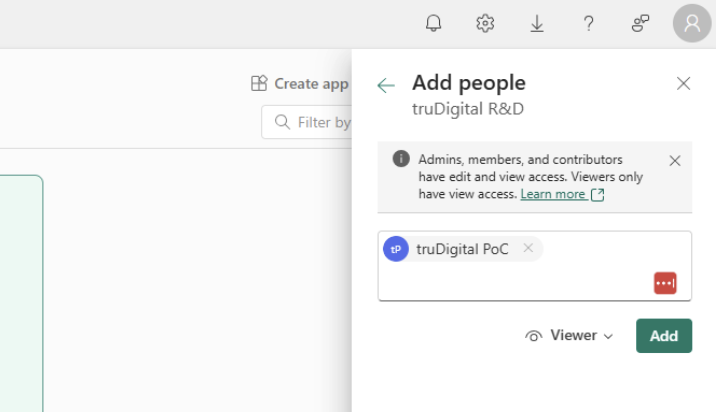The width and height of the screenshot is (720, 412).
Task: Open the feedback icon in header
Action: click(641, 23)
